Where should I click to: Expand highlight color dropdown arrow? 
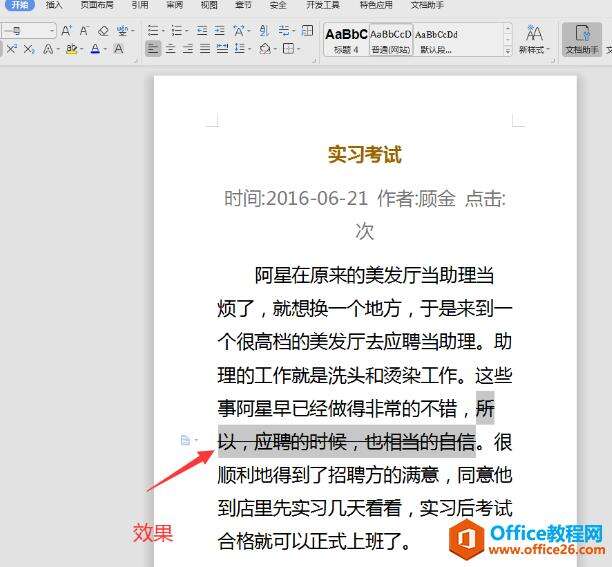pos(82,49)
